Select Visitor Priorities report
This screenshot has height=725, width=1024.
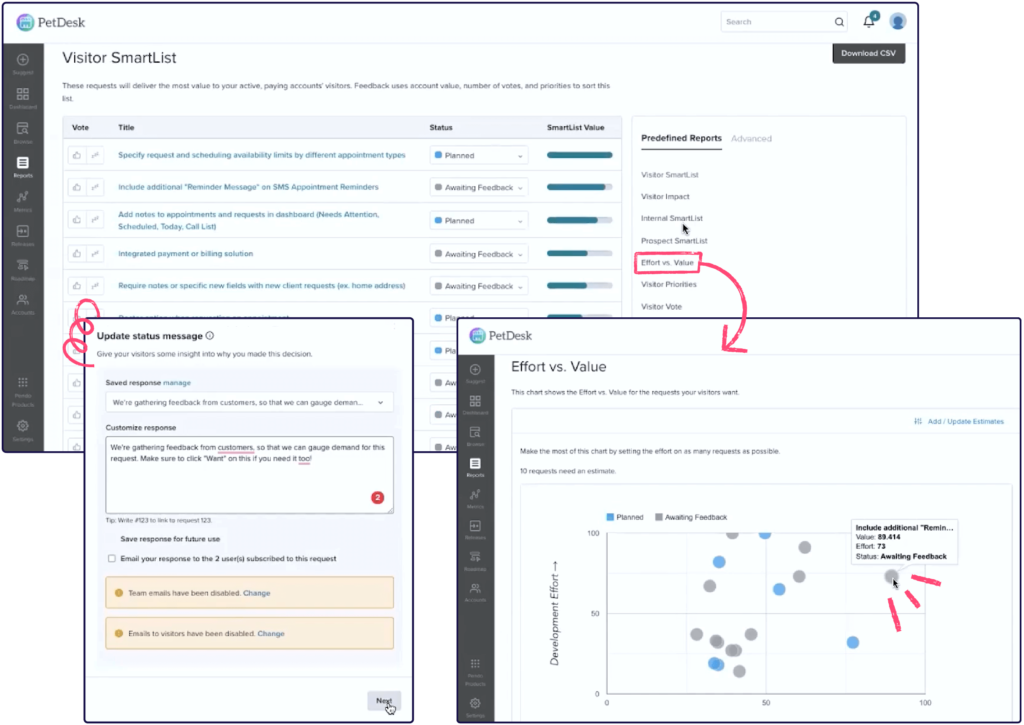click(669, 285)
